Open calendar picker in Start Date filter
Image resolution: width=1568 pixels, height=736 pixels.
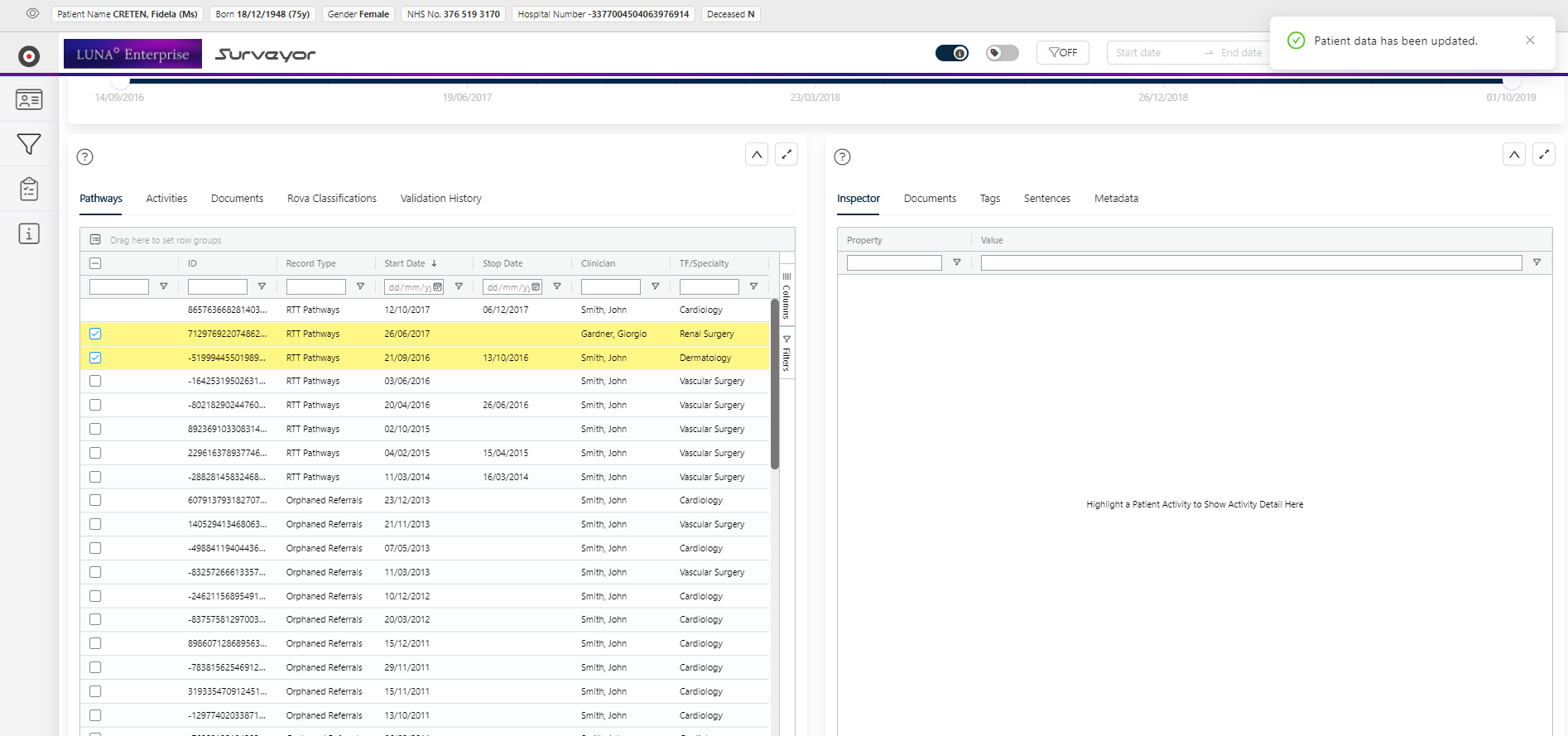(438, 287)
